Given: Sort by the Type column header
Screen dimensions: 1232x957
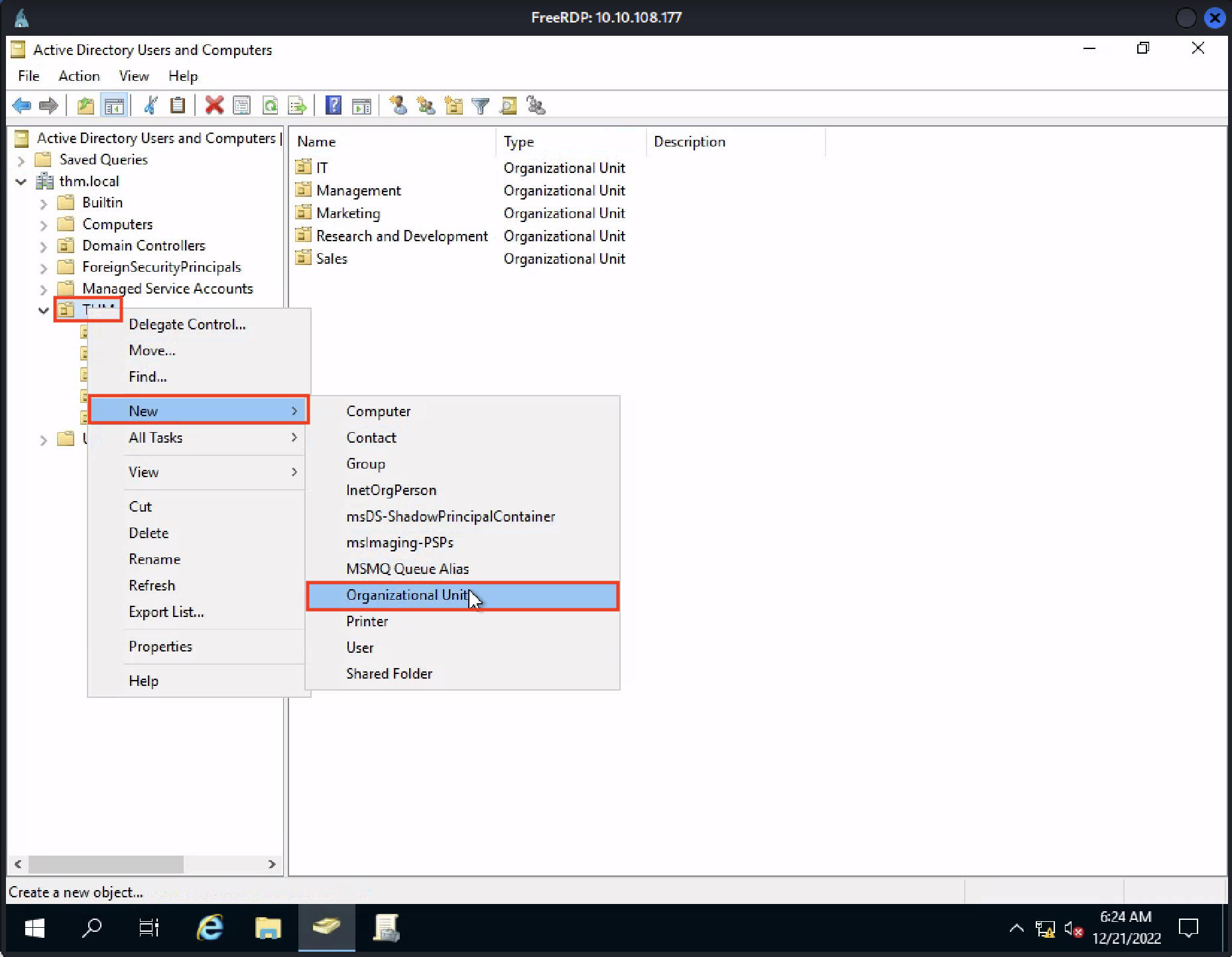Looking at the screenshot, I should [x=572, y=142].
